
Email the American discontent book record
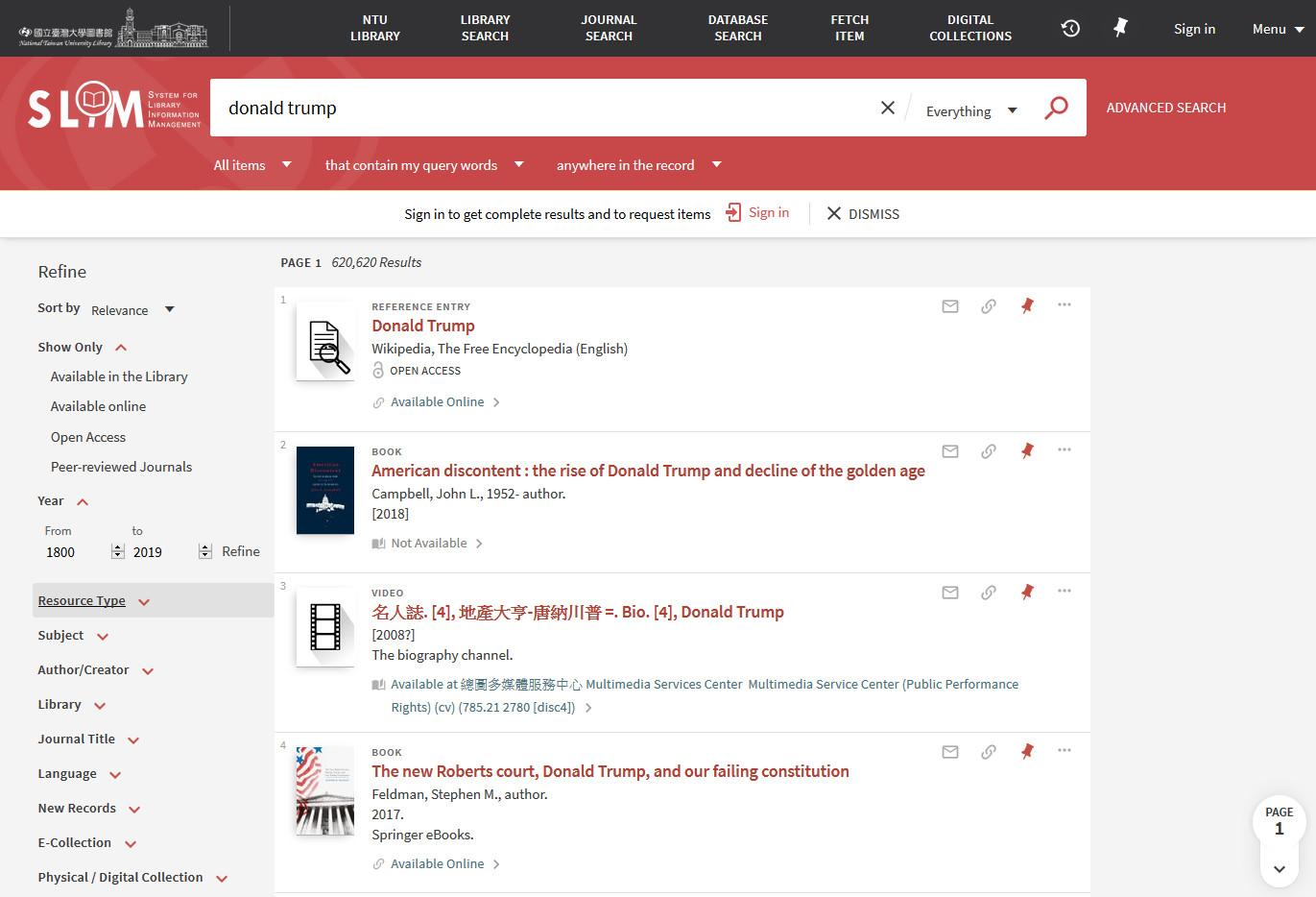point(950,451)
